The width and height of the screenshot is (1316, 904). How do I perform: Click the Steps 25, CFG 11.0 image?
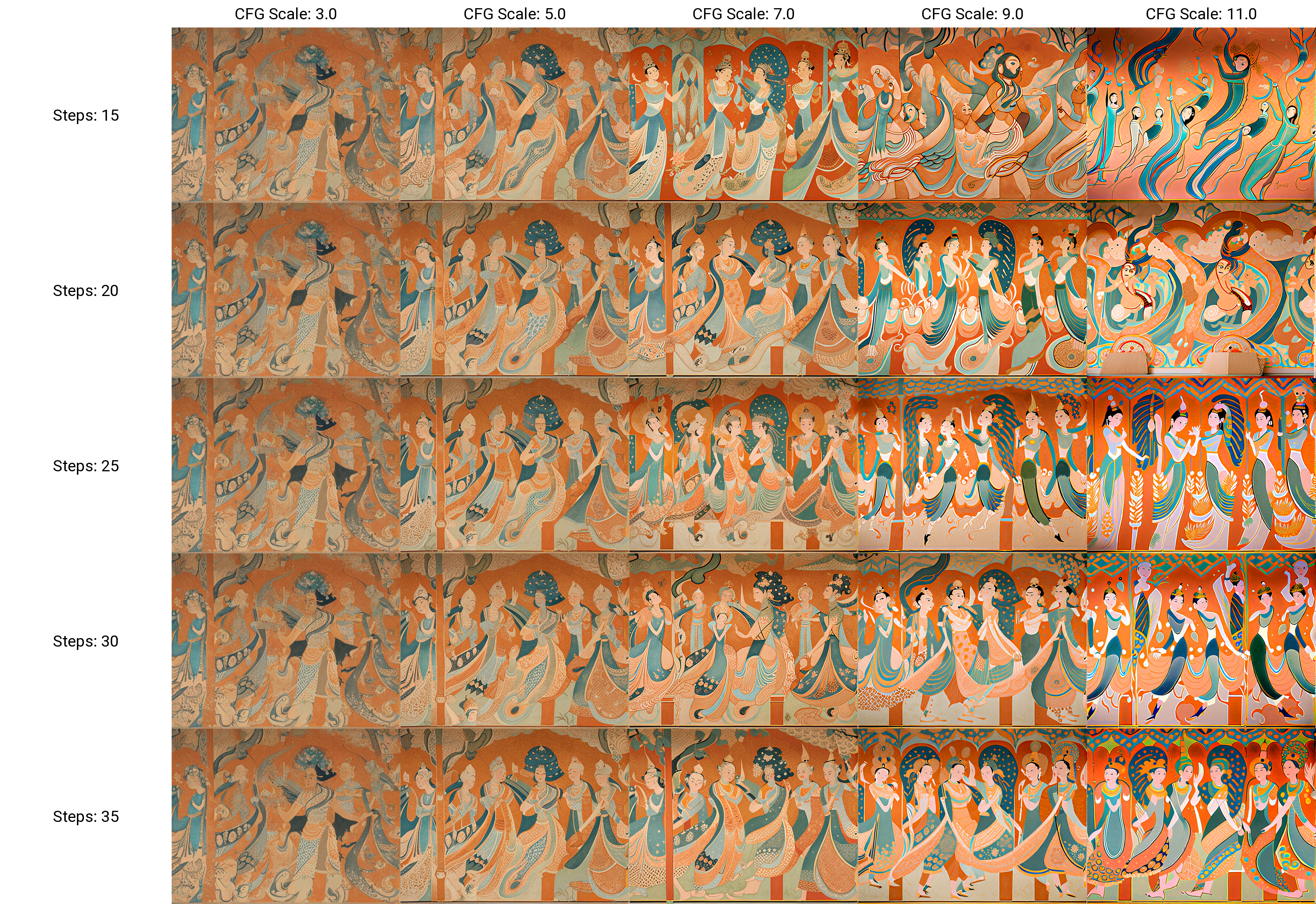1201,466
